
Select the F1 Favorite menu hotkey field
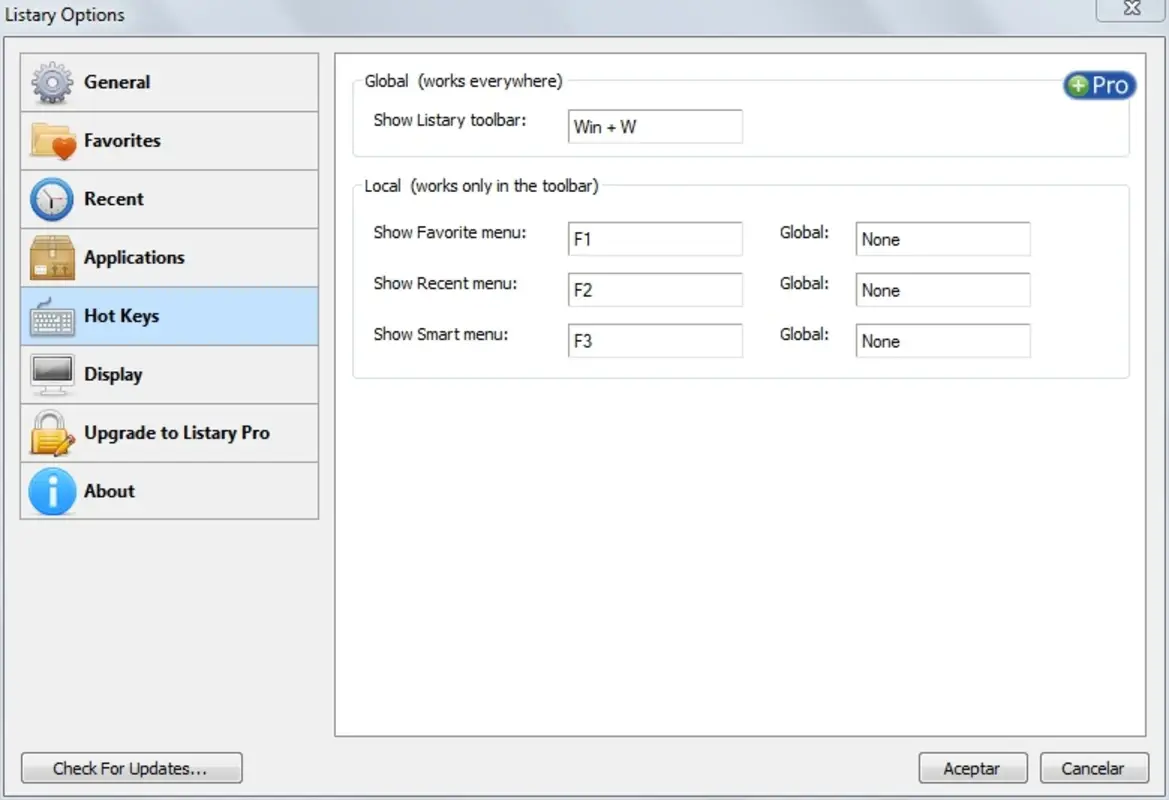(x=654, y=238)
